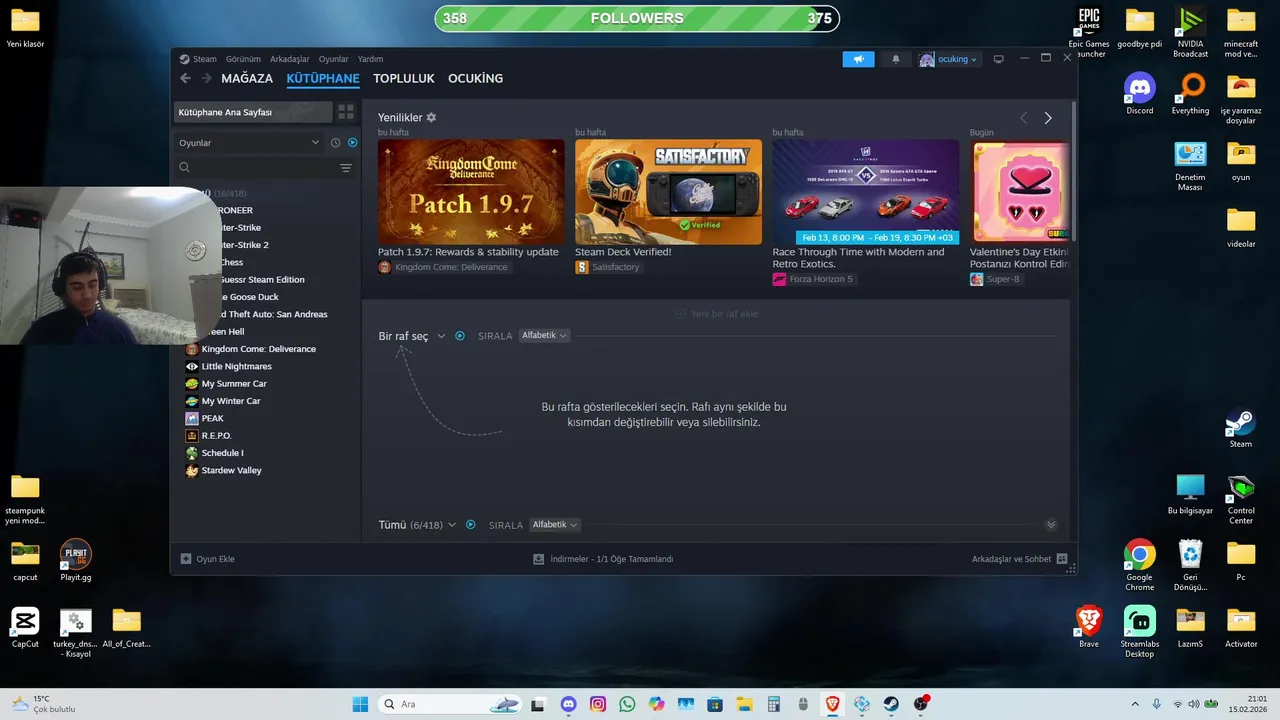The height and width of the screenshot is (720, 1280).
Task: Switch to the TOPLULUK tab
Action: coord(404,78)
